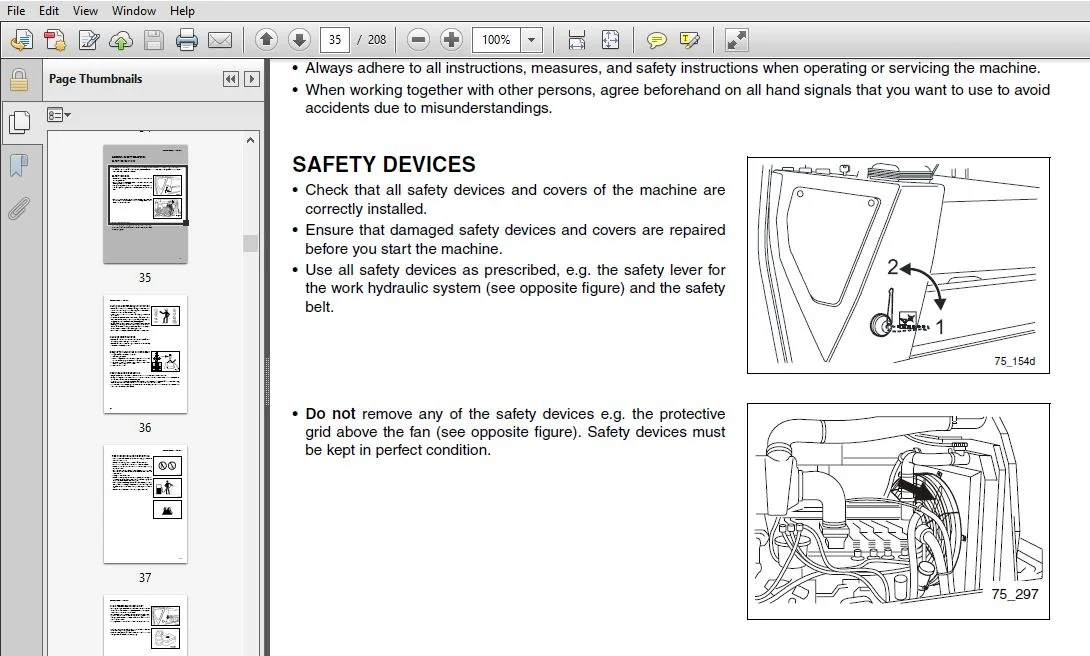Collapse thumbnails panel with double-left arrows
Viewport: 1090px width, 656px height.
(x=231, y=79)
